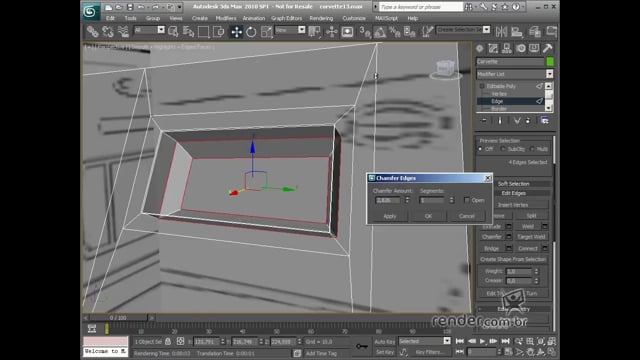640x360 pixels.
Task: Activate Bind to Space Warp tool
Action: [x=123, y=31]
